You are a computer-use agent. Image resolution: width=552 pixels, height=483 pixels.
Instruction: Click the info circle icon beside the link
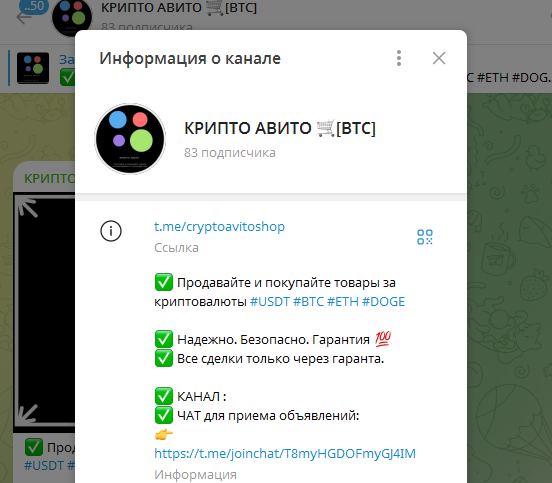tap(111, 231)
